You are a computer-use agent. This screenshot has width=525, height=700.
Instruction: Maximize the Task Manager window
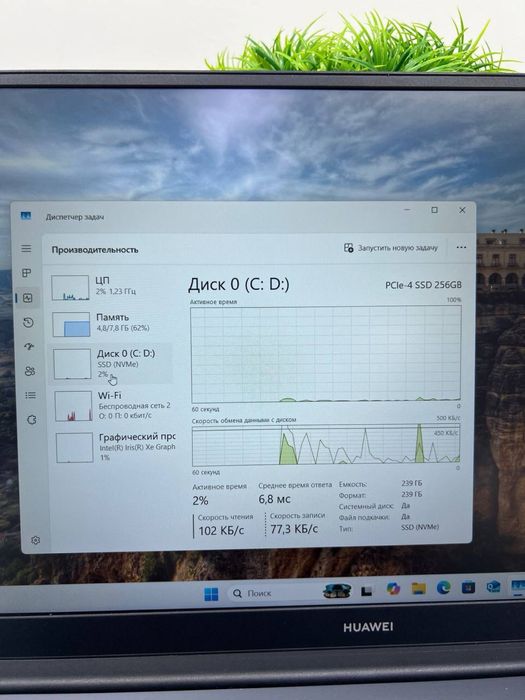pyautogui.click(x=434, y=210)
